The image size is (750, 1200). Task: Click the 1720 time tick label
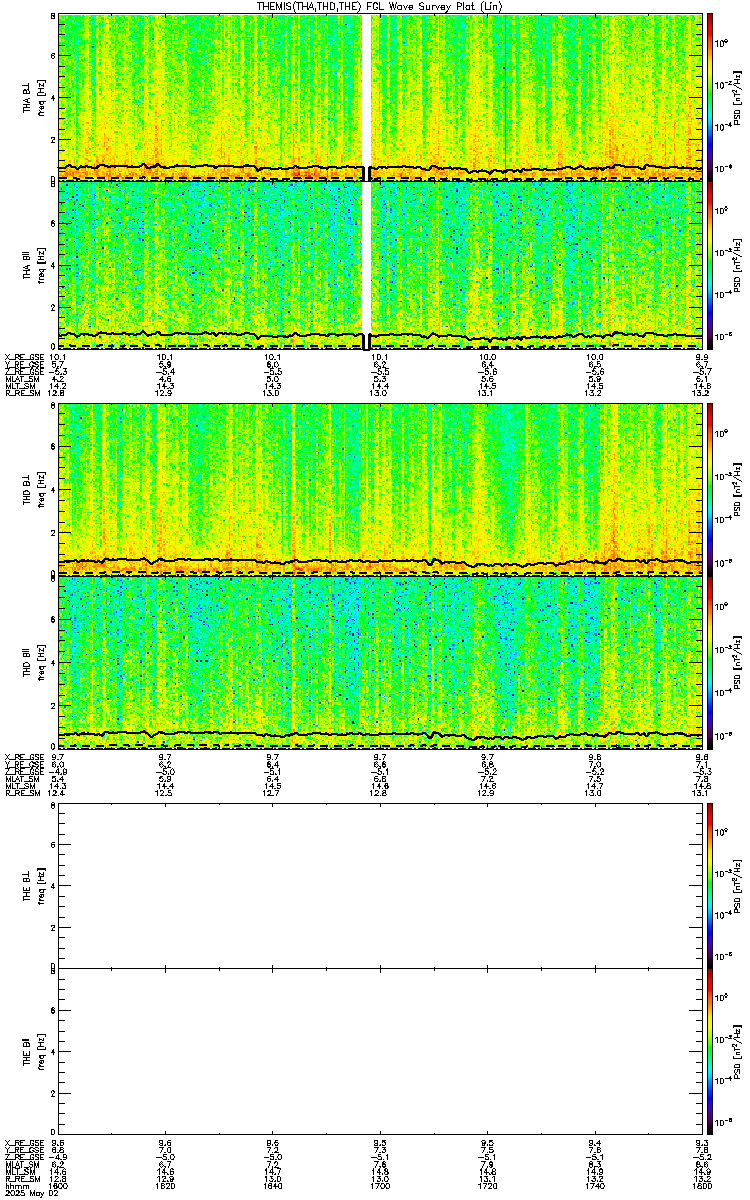487,1187
